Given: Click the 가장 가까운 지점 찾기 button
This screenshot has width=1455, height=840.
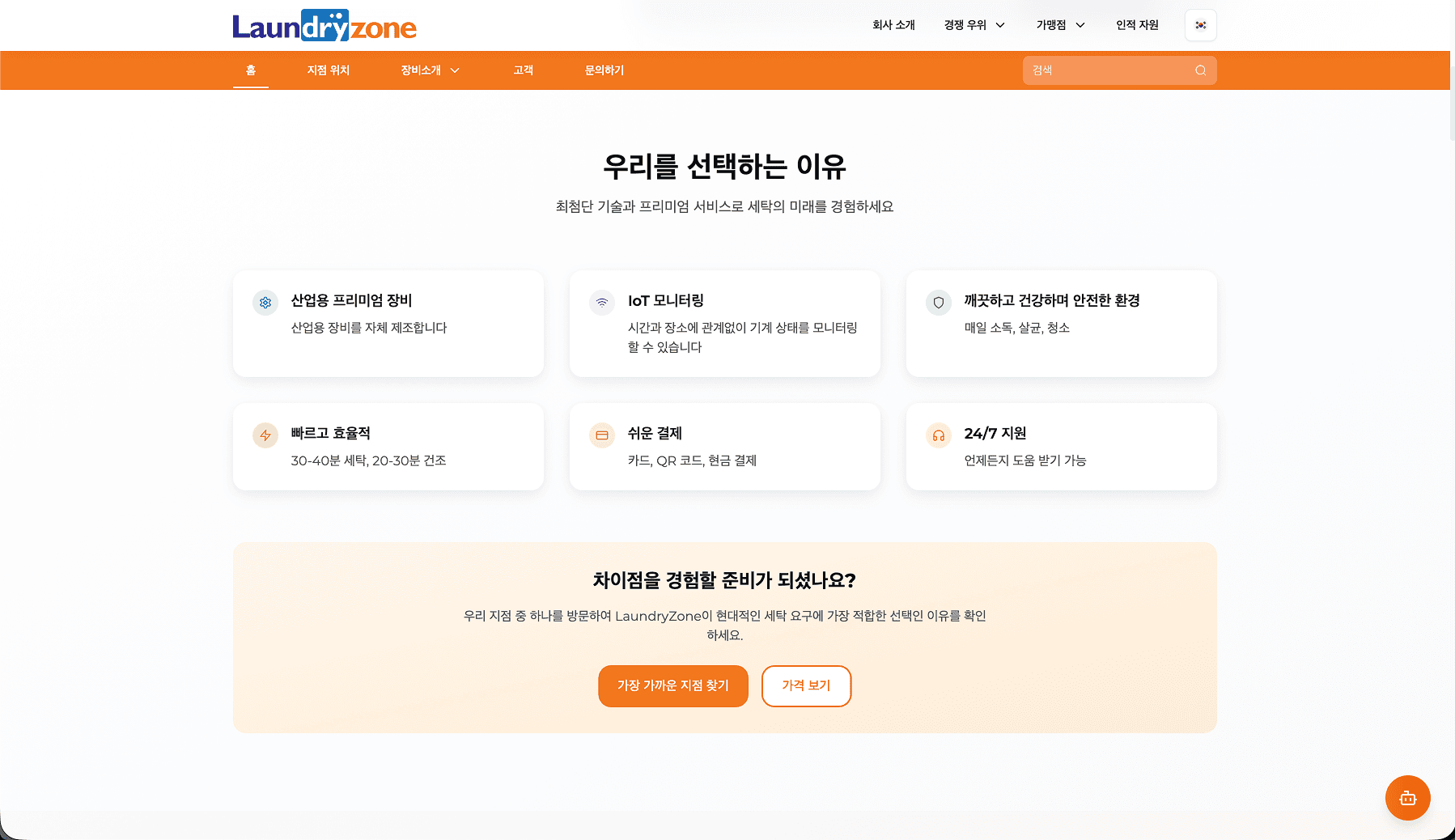Looking at the screenshot, I should [672, 685].
